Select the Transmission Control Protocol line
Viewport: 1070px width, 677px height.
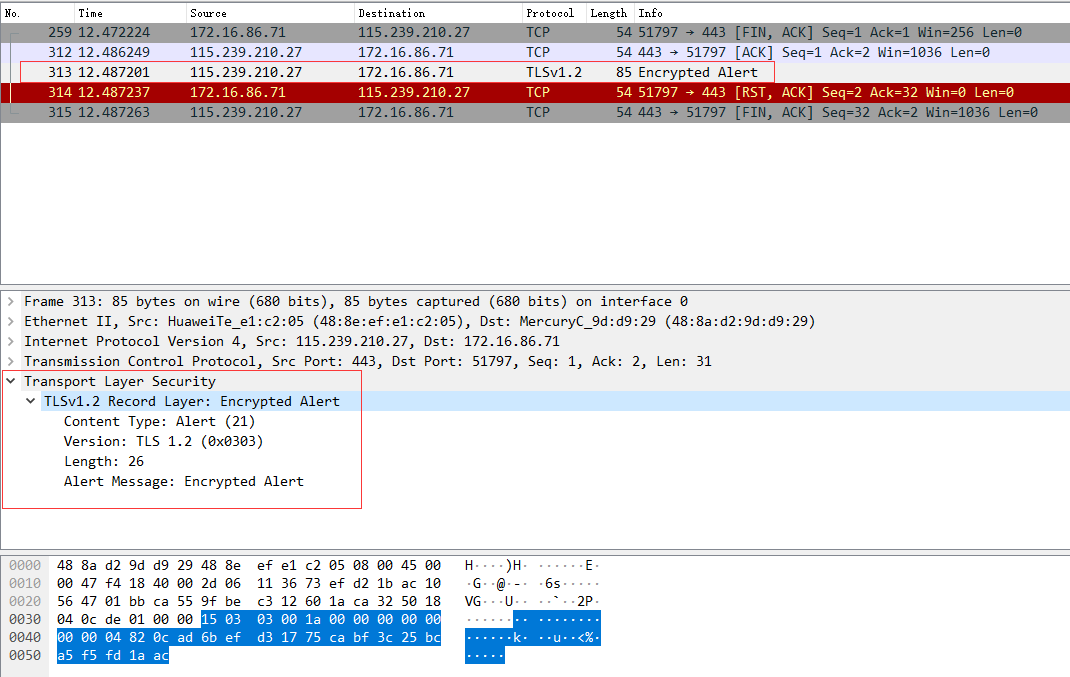[367, 361]
